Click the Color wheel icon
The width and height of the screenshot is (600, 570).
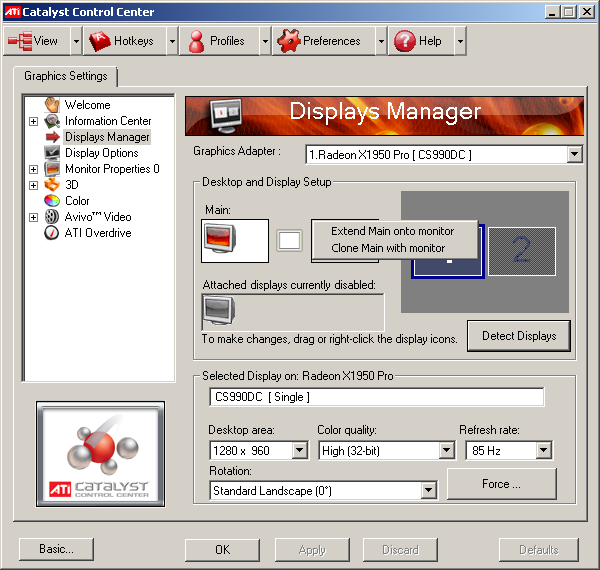pos(52,200)
